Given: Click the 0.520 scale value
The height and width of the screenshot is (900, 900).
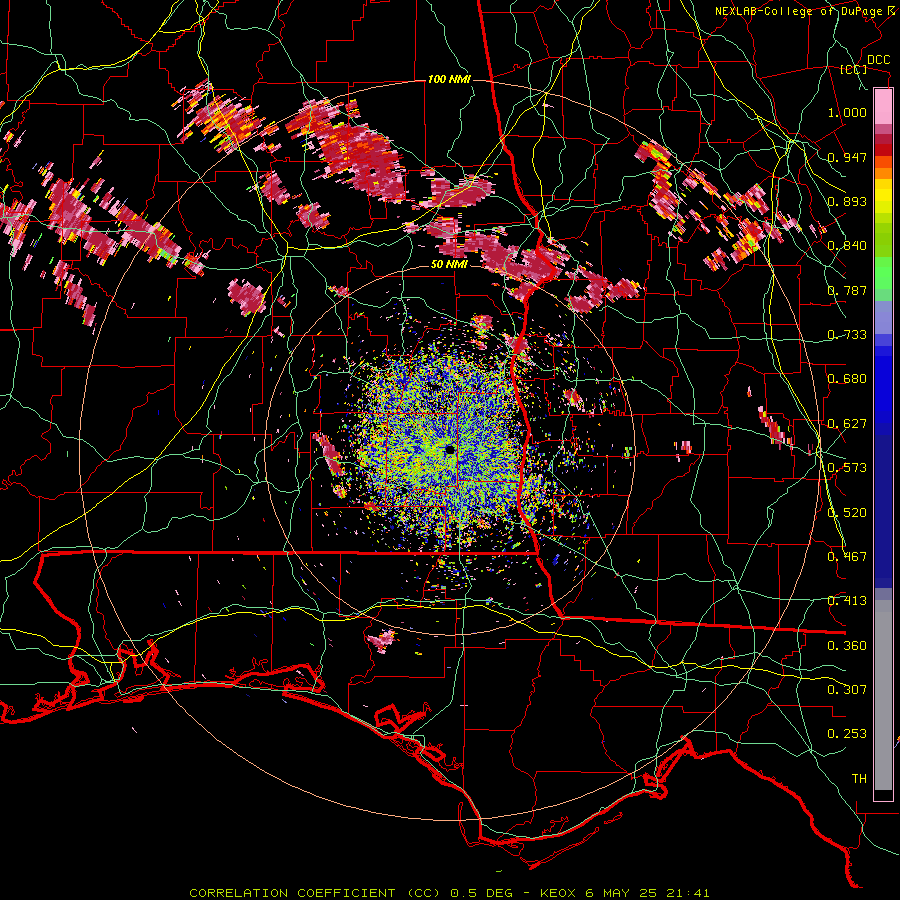Looking at the screenshot, I should [x=847, y=513].
